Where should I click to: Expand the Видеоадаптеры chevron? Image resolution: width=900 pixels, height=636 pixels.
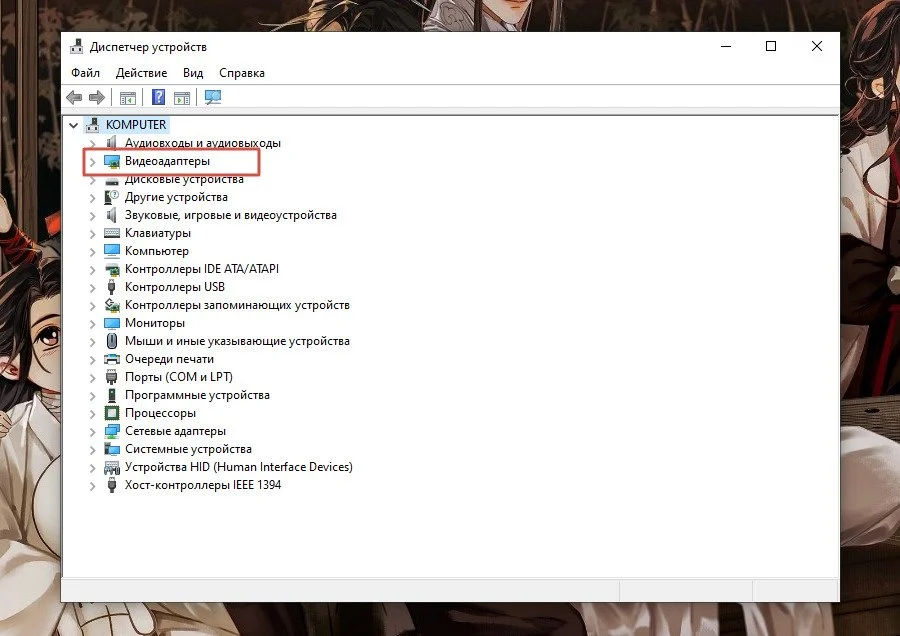pos(92,162)
